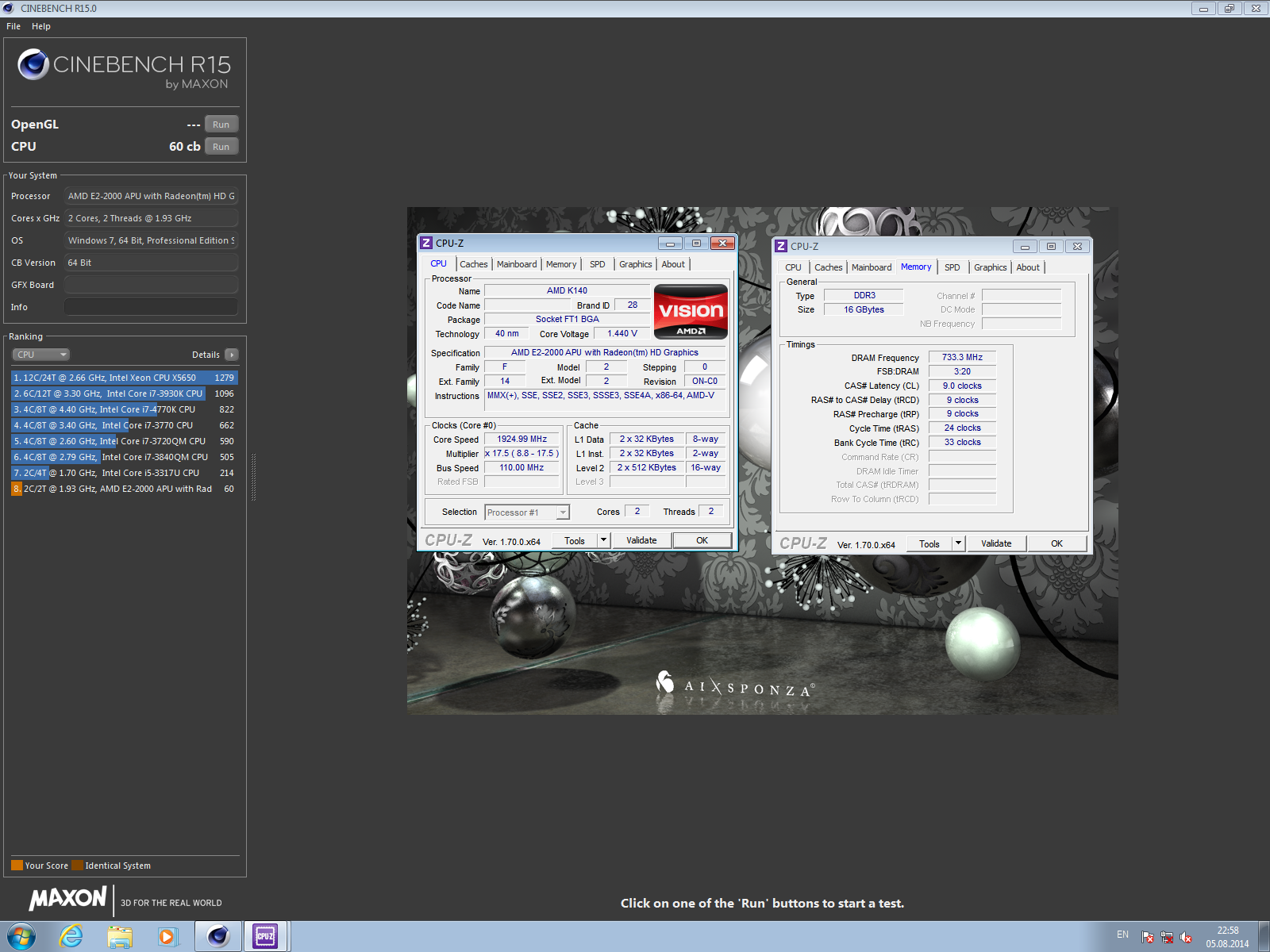Open Mainboard tab in right CPU-Z window
1270x952 pixels.
click(x=872, y=267)
